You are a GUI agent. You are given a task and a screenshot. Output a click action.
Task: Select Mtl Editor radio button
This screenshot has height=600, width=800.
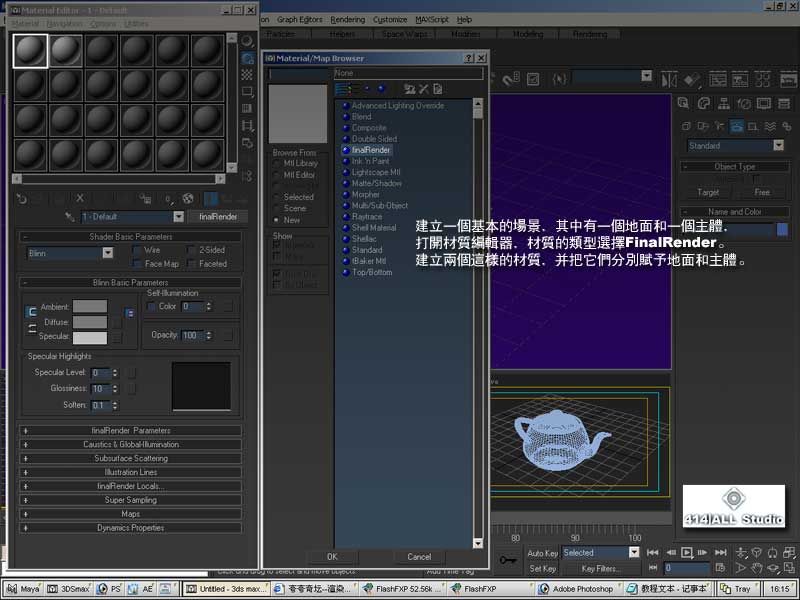pyautogui.click(x=277, y=175)
